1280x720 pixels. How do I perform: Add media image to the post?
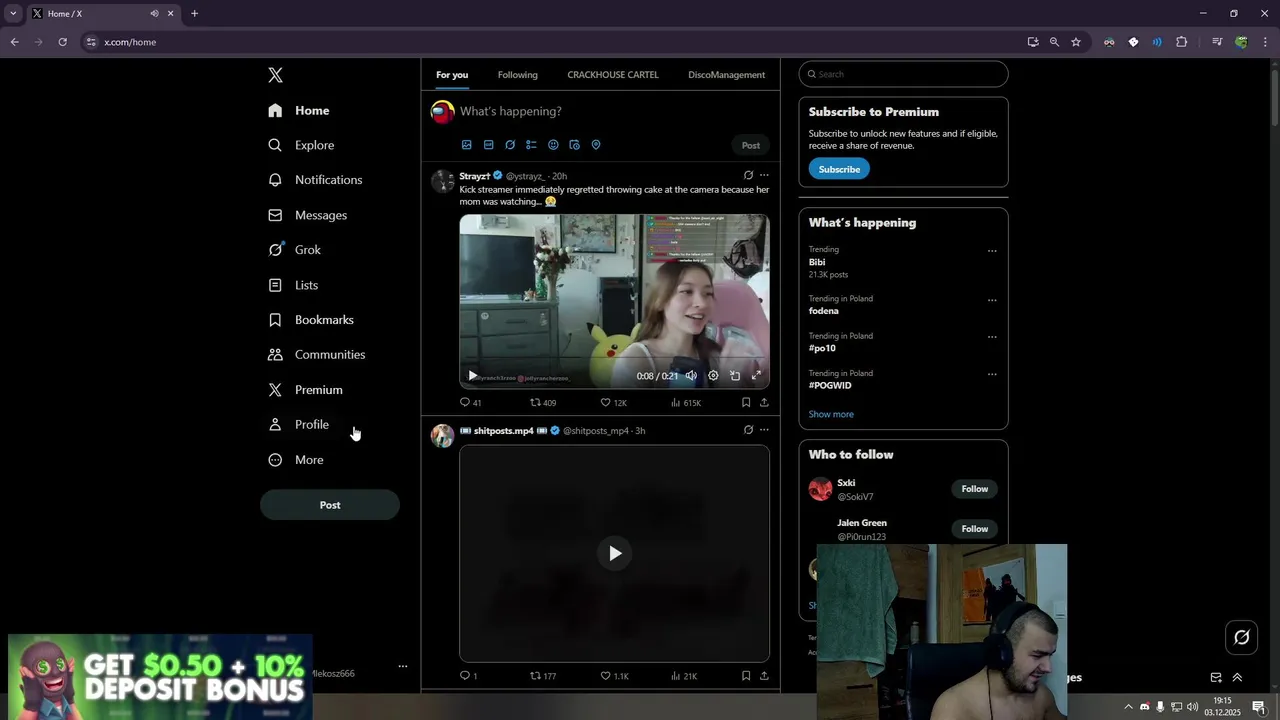tap(466, 145)
